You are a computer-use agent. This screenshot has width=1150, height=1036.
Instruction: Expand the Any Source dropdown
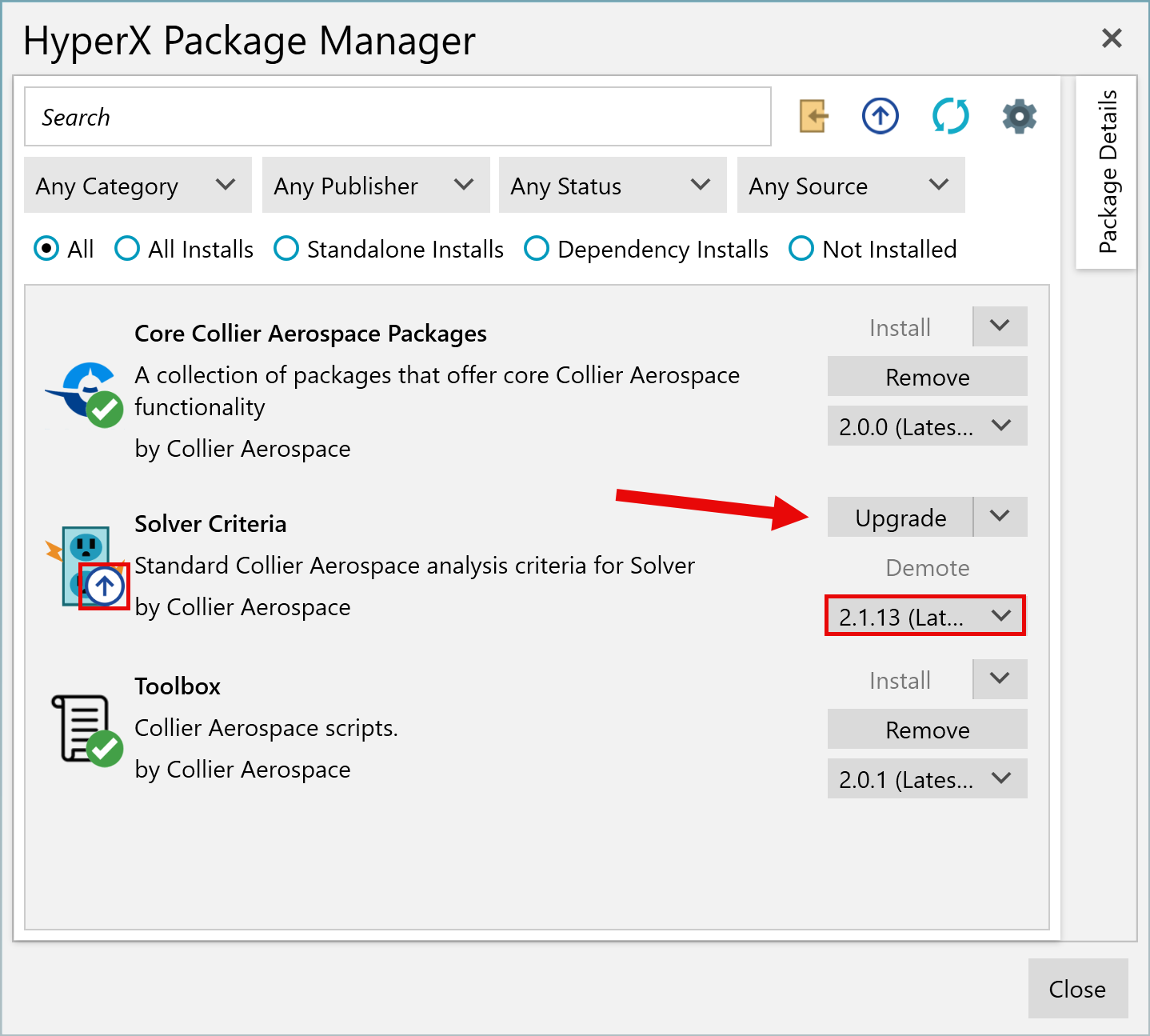click(851, 186)
